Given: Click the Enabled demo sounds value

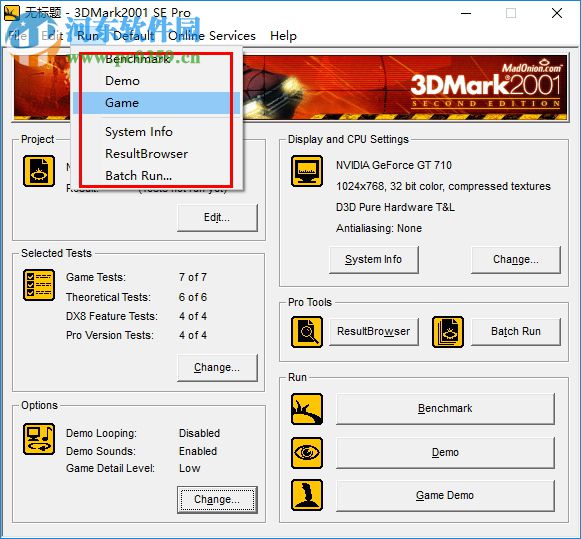Looking at the screenshot, I should pos(198,451).
